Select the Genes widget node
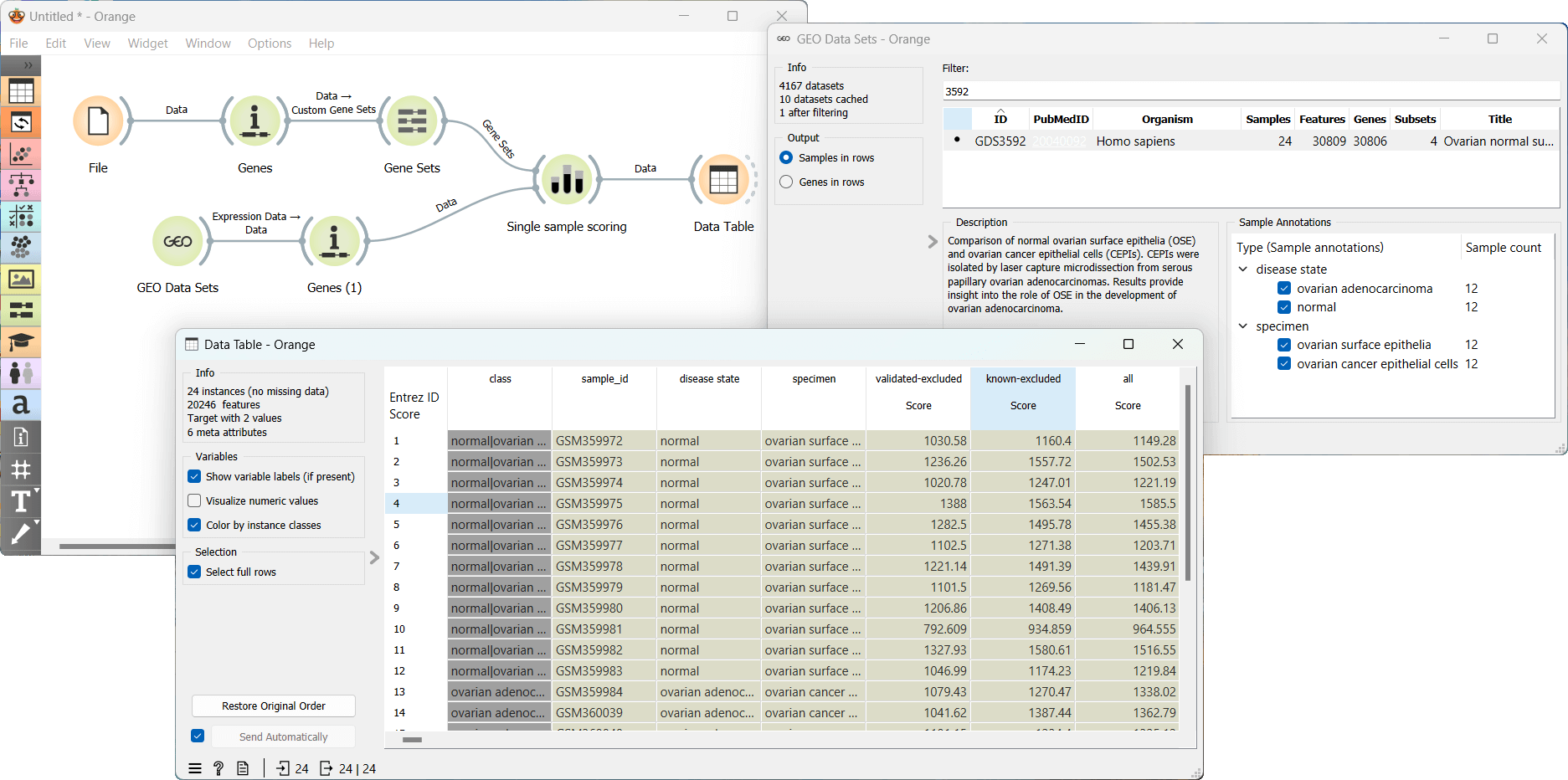 click(x=254, y=121)
